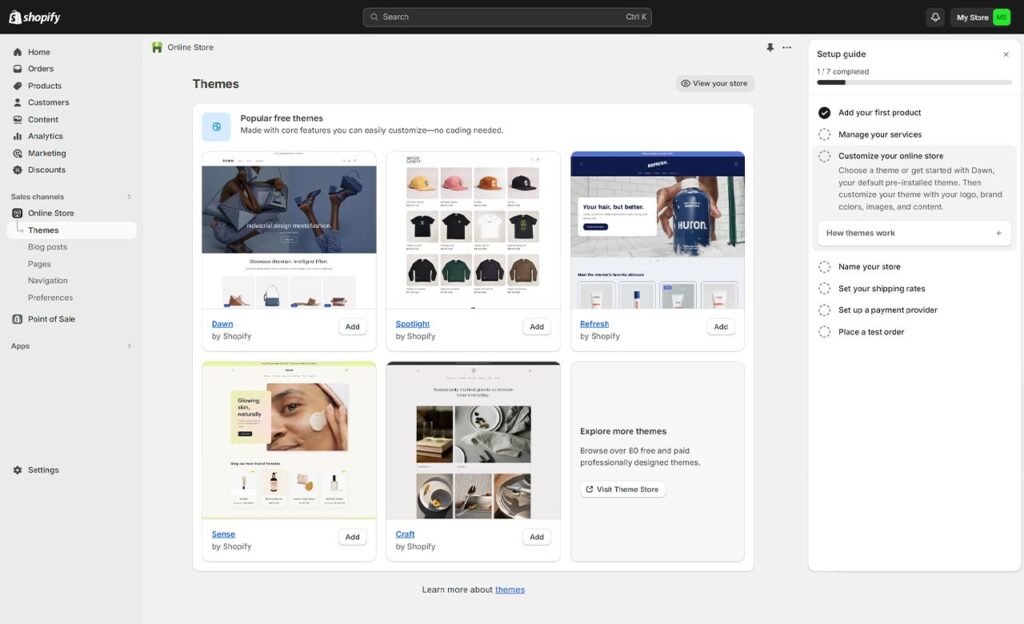1024x624 pixels.
Task: Open Blog posts in sidebar
Action: pos(47,247)
